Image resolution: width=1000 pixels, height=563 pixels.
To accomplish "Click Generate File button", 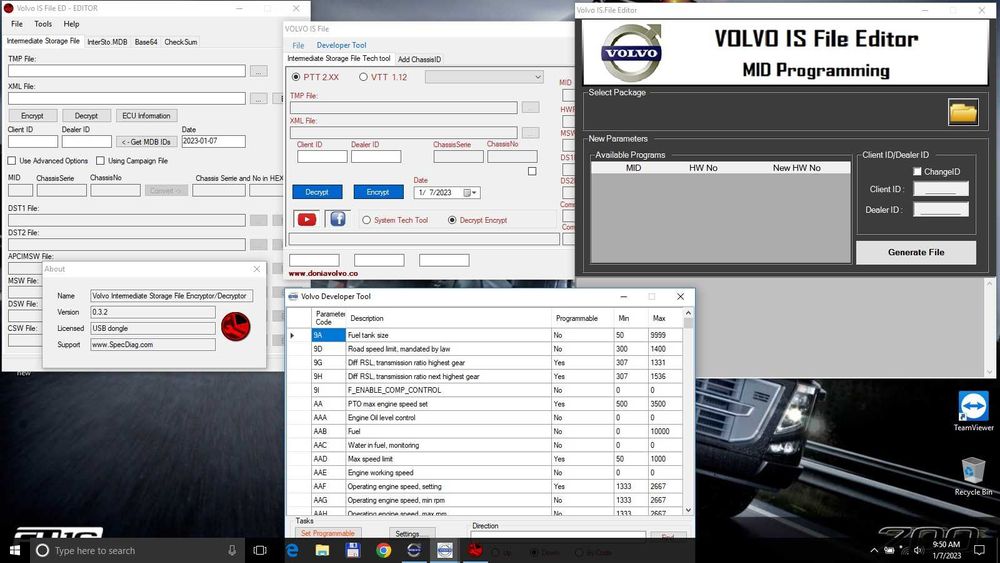I will point(916,252).
